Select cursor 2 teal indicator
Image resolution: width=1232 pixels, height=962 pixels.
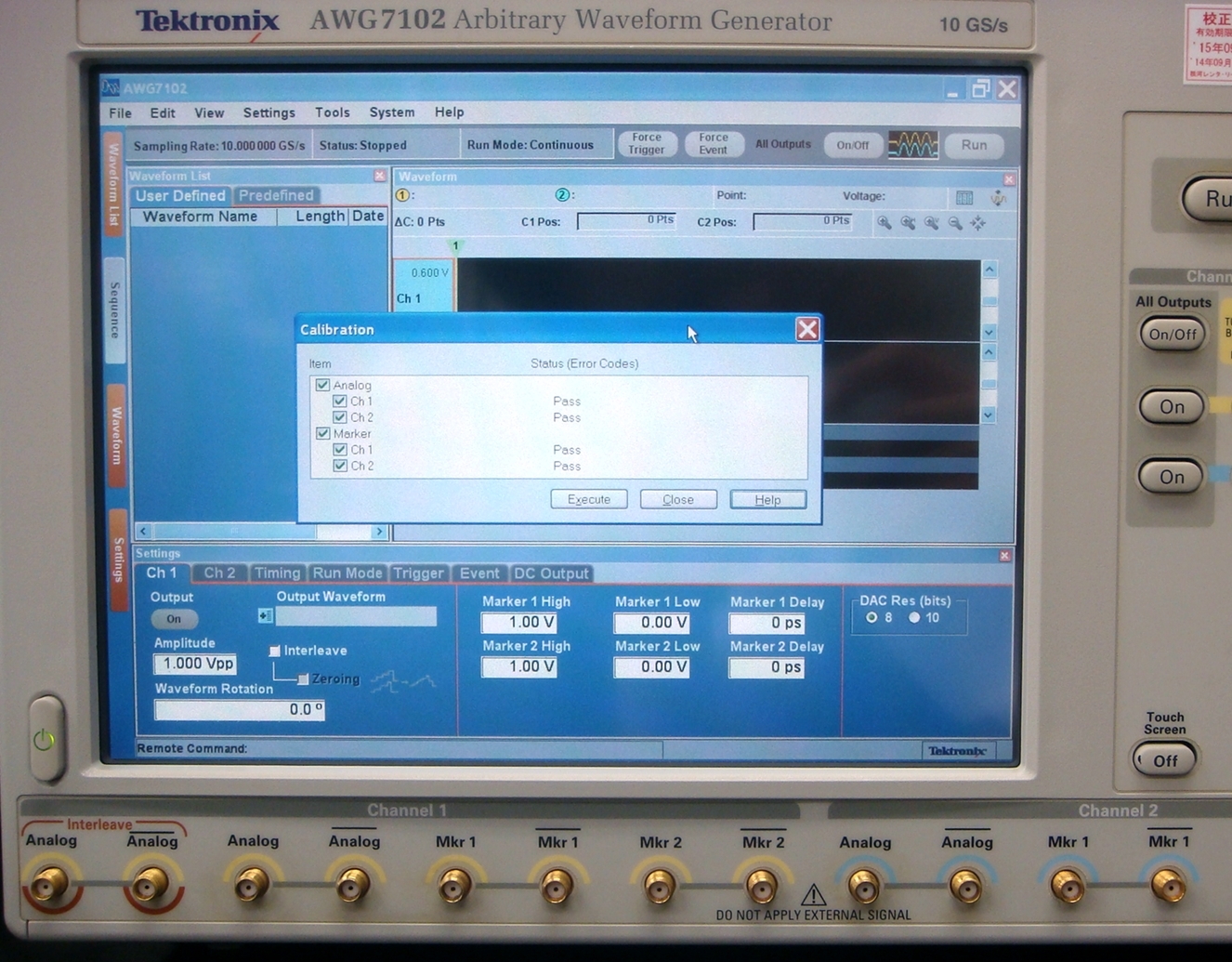pyautogui.click(x=562, y=195)
